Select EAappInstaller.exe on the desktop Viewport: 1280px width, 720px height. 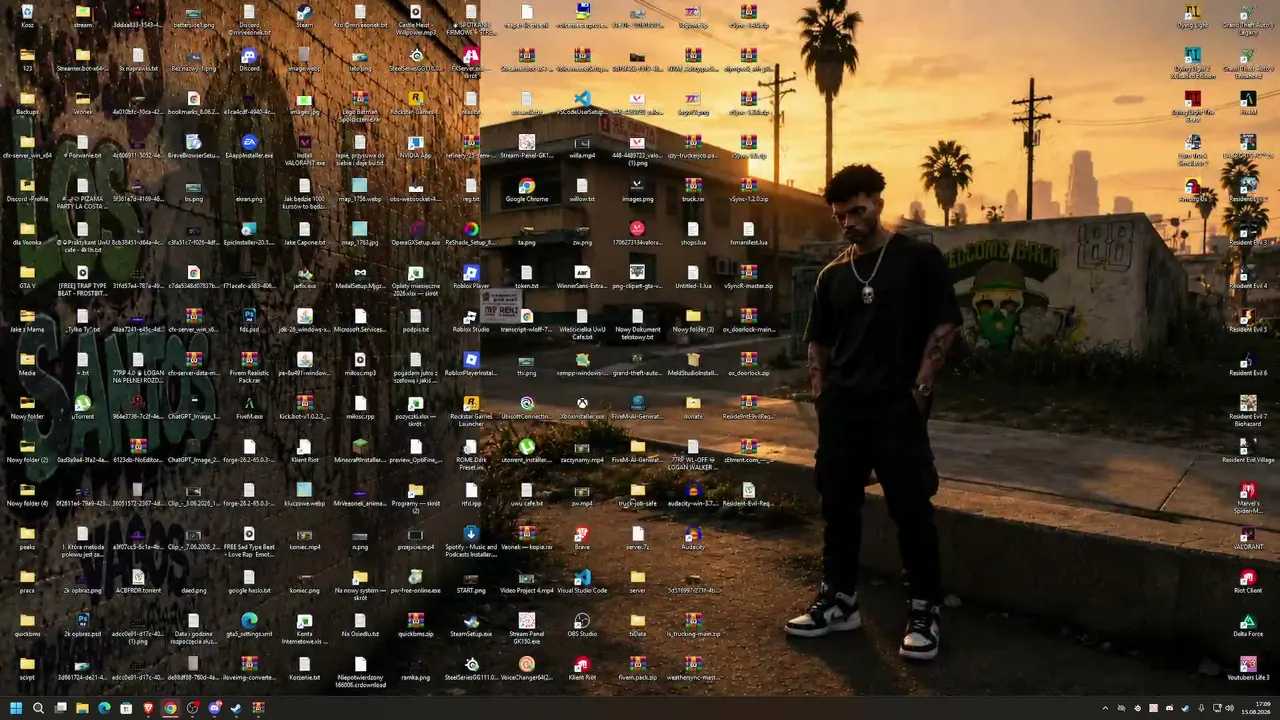pos(249,147)
